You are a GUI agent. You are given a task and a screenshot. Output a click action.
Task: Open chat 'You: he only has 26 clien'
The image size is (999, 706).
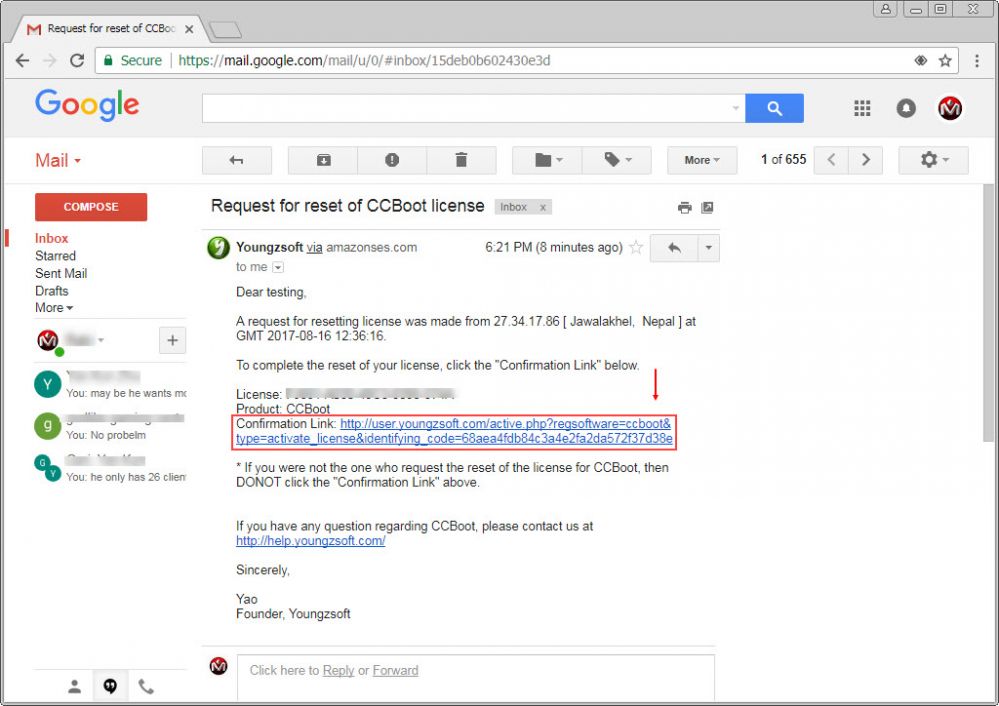[110, 468]
